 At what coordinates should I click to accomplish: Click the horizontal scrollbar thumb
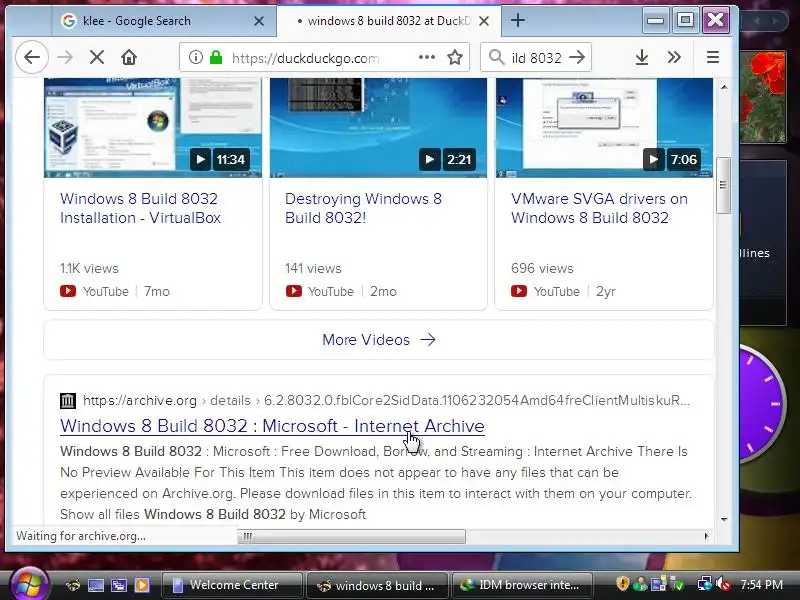coord(352,536)
